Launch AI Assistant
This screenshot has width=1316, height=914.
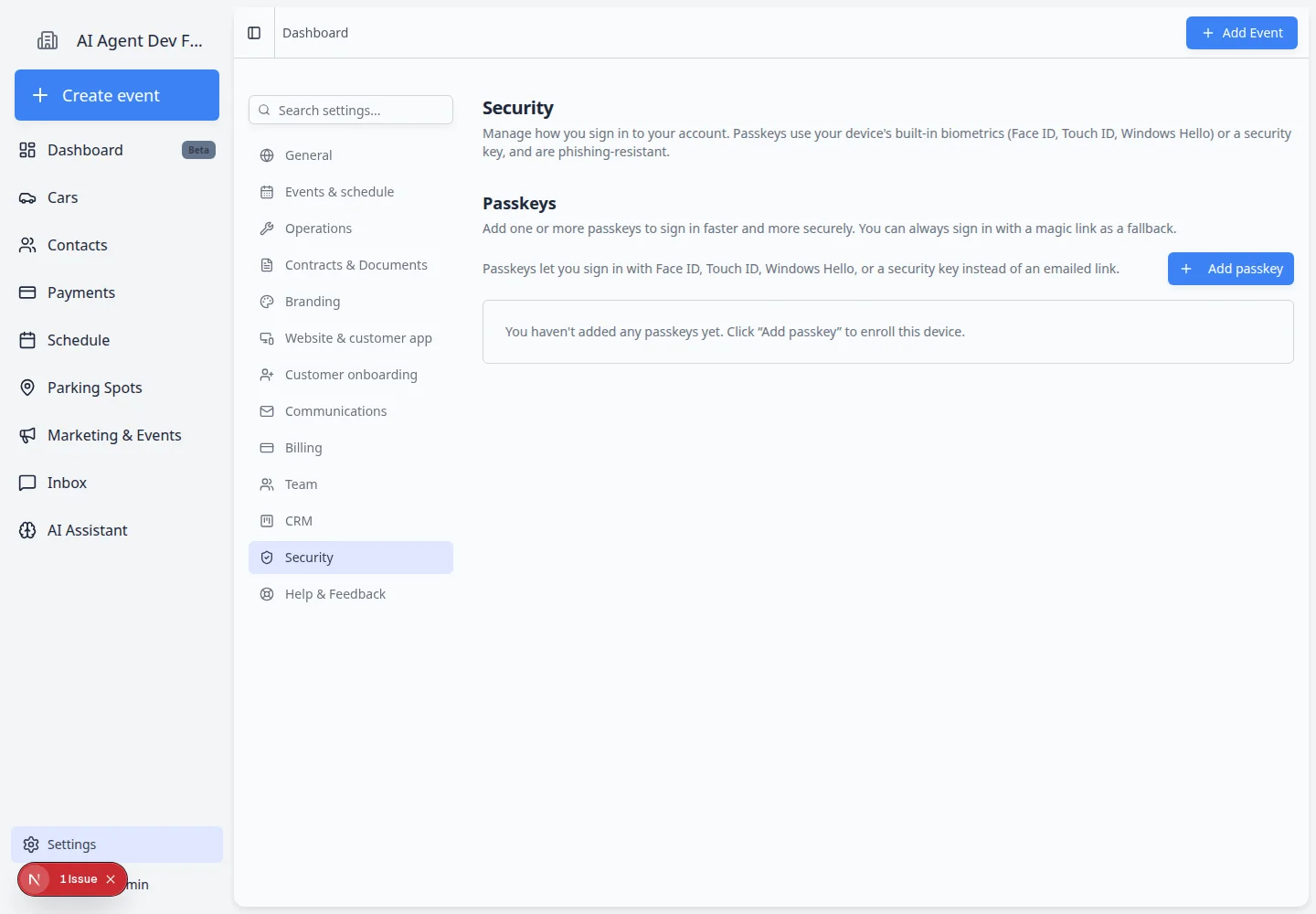coord(117,530)
